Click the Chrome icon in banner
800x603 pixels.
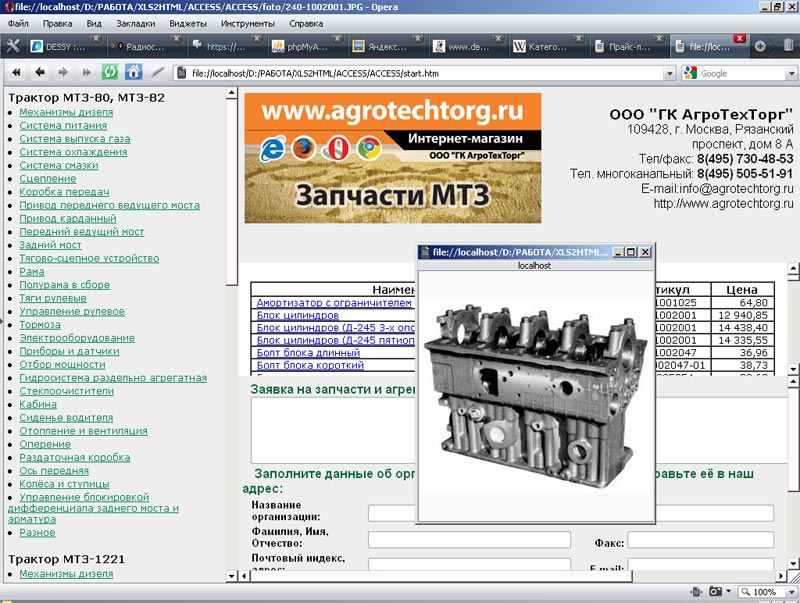pyautogui.click(x=369, y=149)
